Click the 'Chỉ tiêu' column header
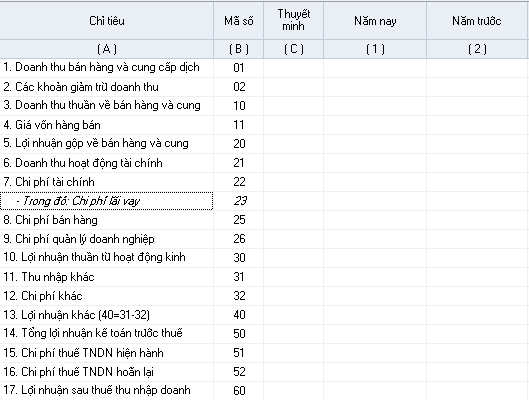The image size is (529, 400). click(107, 21)
